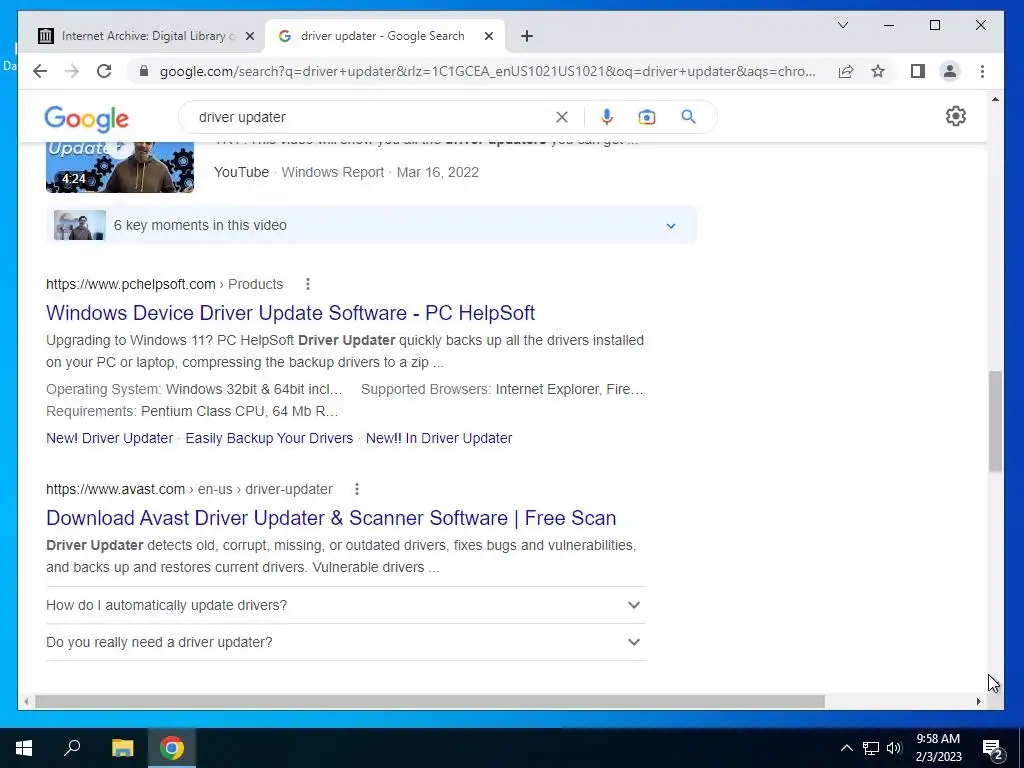Open the taskbar clock showing 9:58 AM
Screen dimensions: 1024x768
(x=938, y=748)
